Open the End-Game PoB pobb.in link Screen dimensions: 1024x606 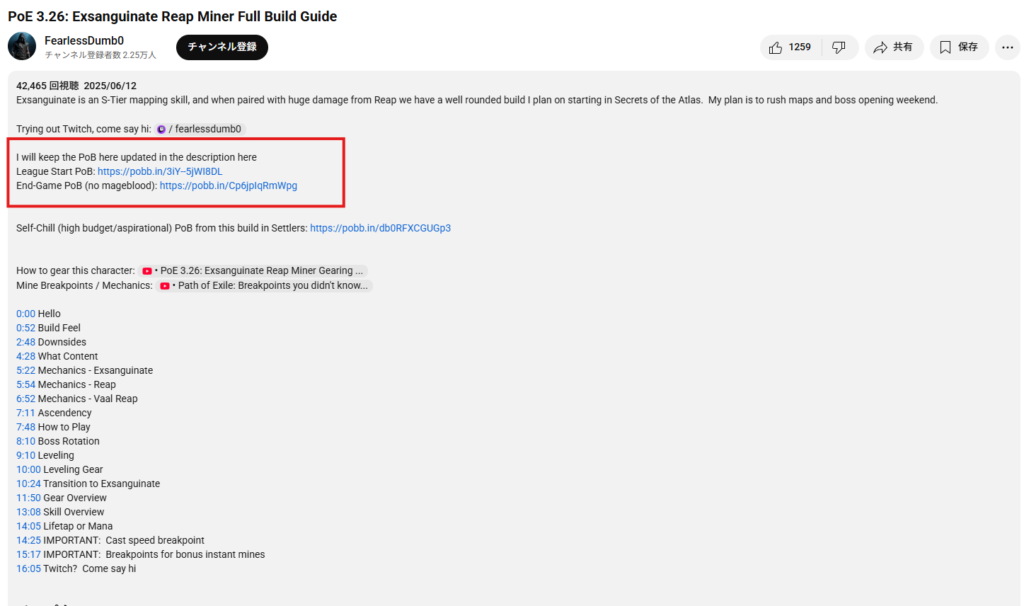click(x=229, y=185)
